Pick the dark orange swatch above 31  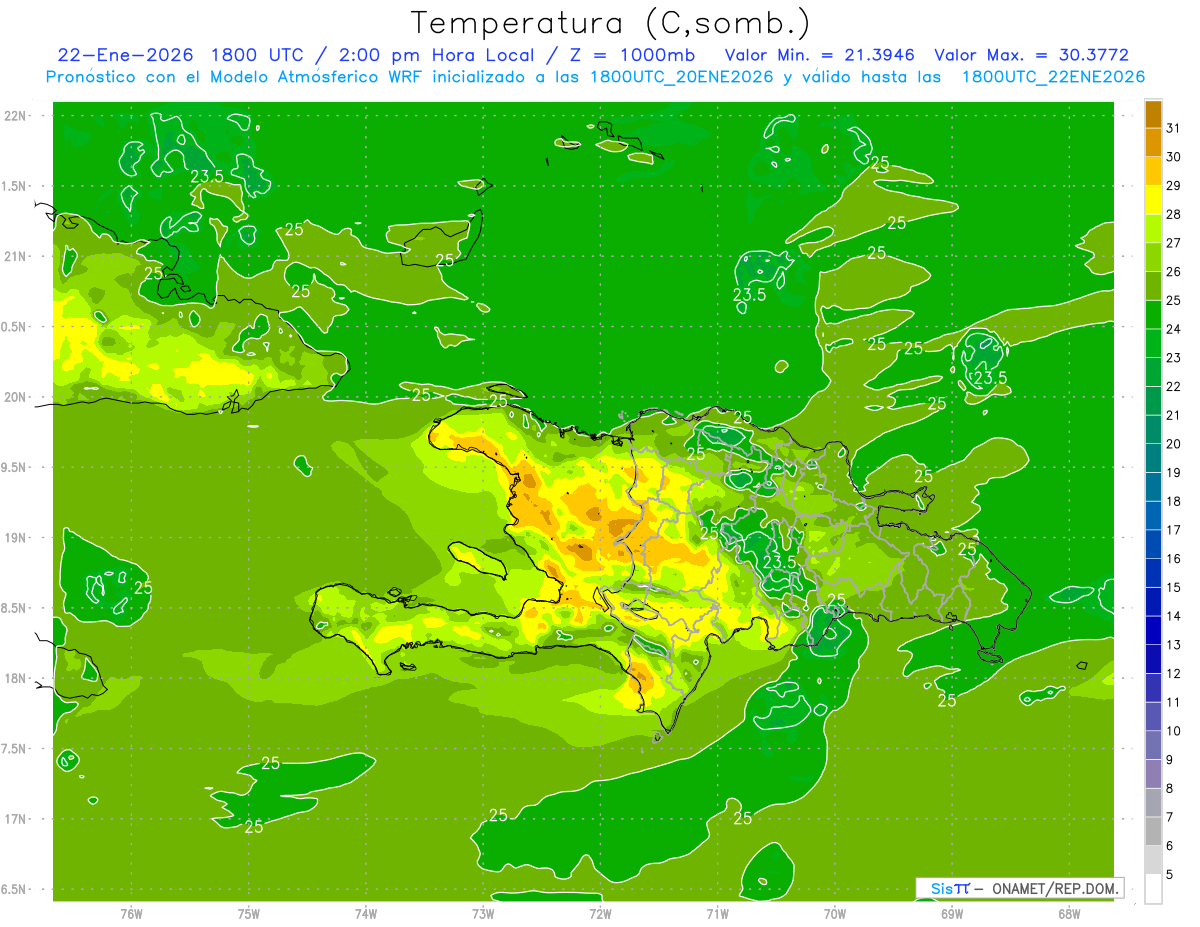tap(1153, 114)
